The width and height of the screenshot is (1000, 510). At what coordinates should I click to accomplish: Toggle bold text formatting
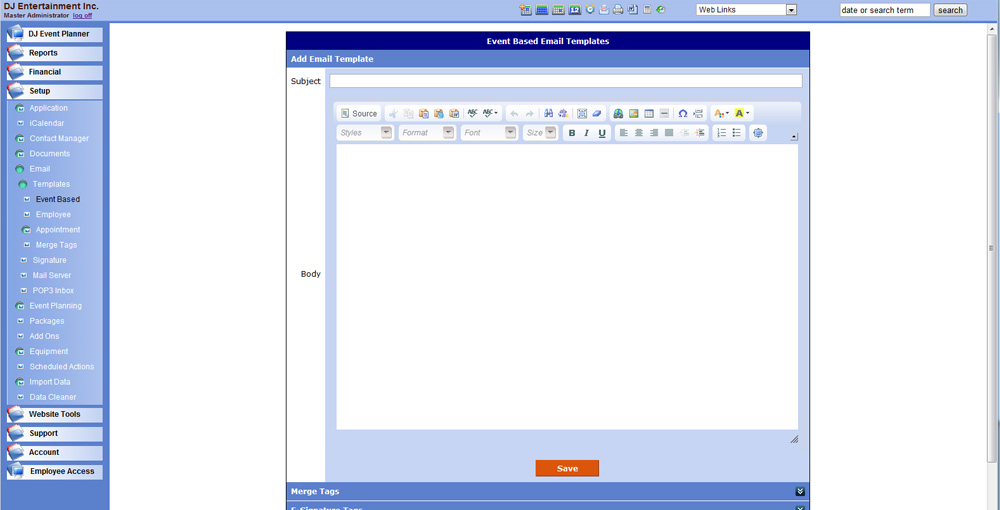click(x=572, y=133)
